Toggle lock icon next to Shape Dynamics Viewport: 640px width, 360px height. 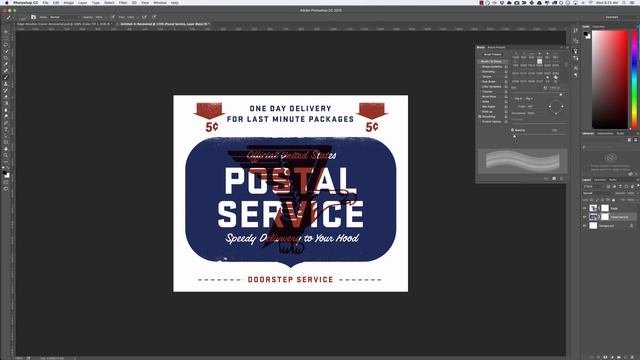point(506,67)
